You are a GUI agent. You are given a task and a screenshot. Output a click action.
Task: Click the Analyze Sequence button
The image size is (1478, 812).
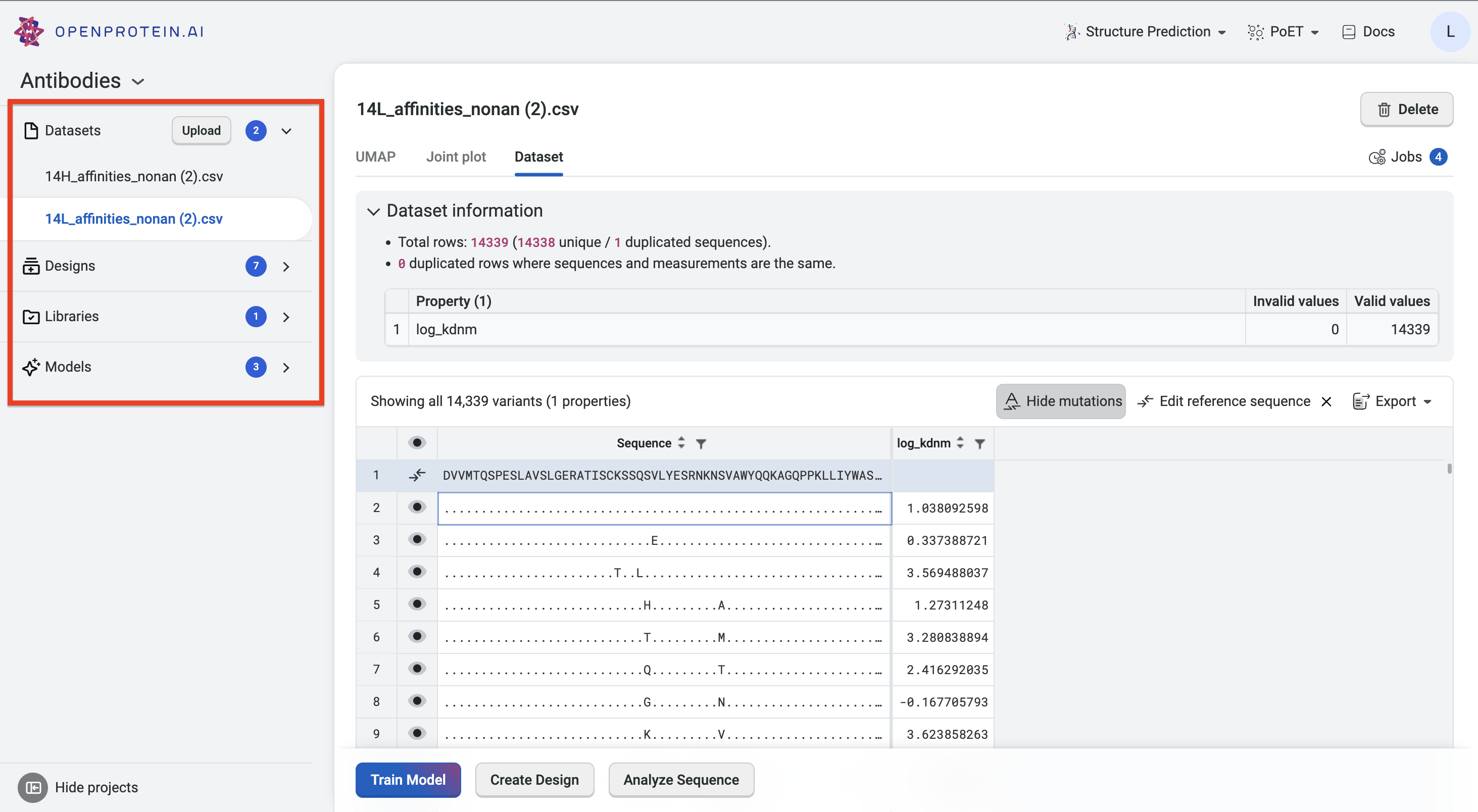(681, 779)
